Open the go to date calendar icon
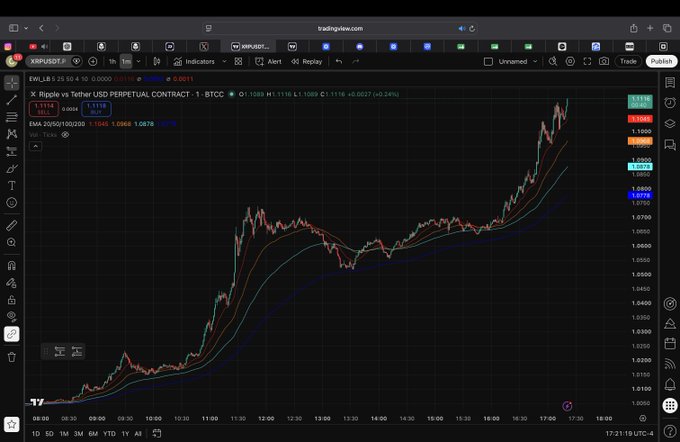 click(x=157, y=433)
